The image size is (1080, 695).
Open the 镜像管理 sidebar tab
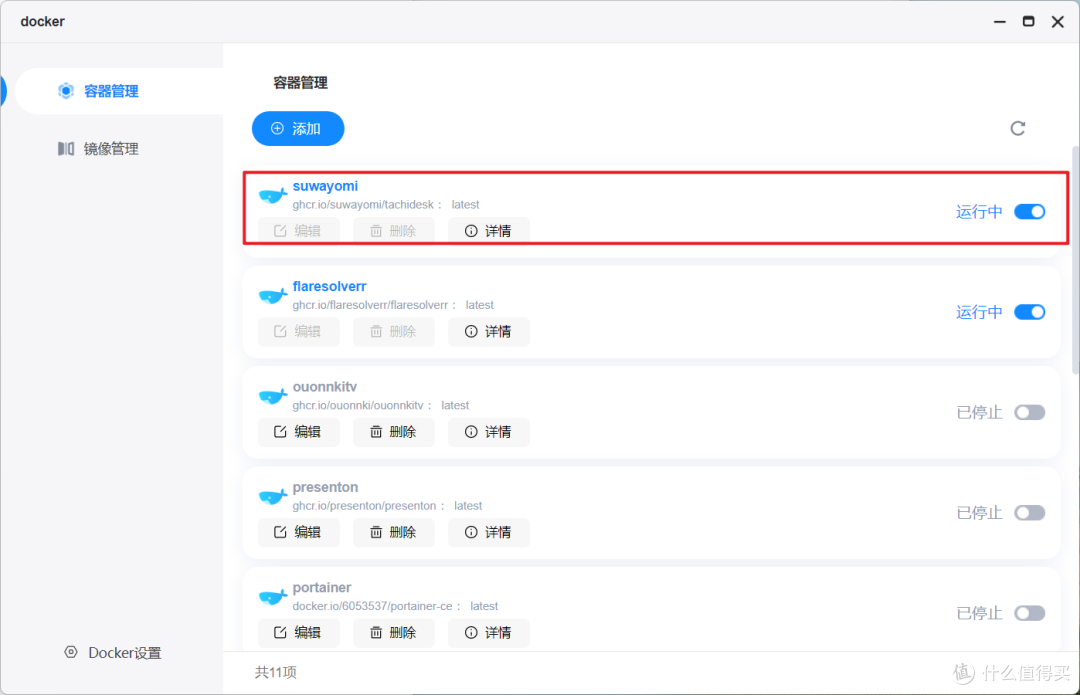coord(98,149)
